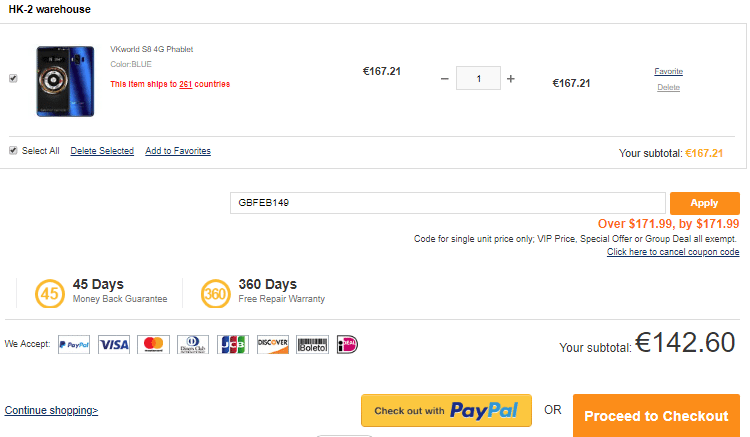This screenshot has width=750, height=437.
Task: Click the PayPal payment icon
Action: click(x=74, y=344)
